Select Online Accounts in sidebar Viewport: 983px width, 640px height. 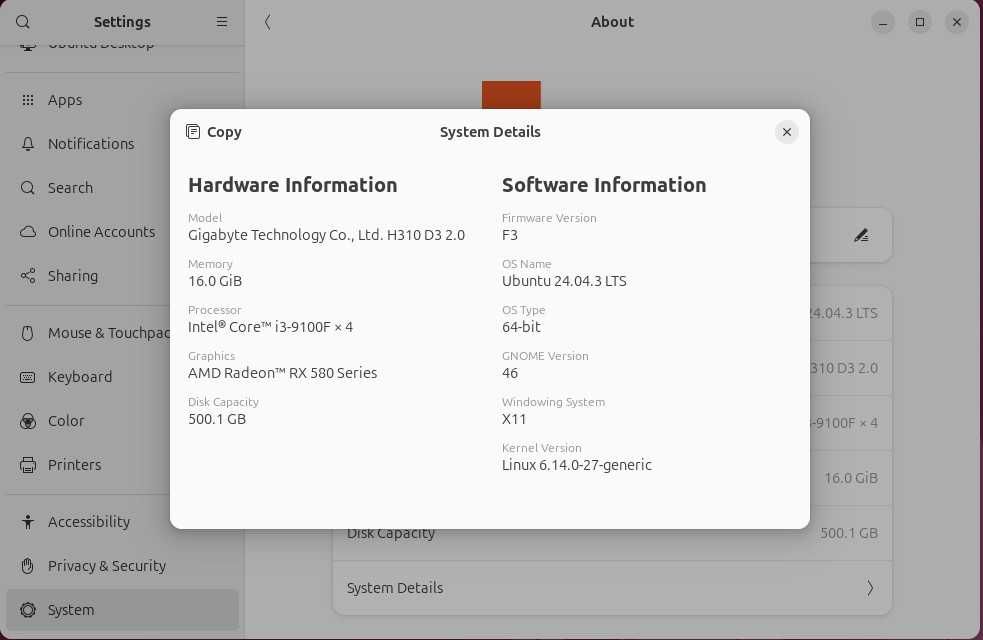(122, 232)
